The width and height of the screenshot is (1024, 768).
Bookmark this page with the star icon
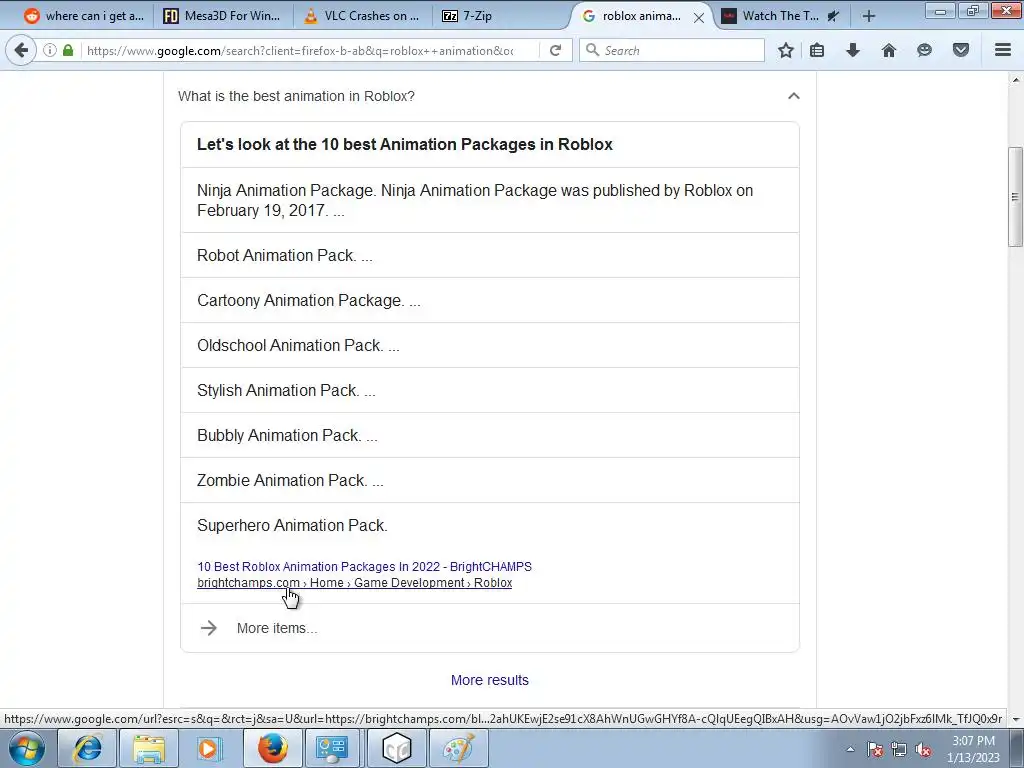click(786, 50)
